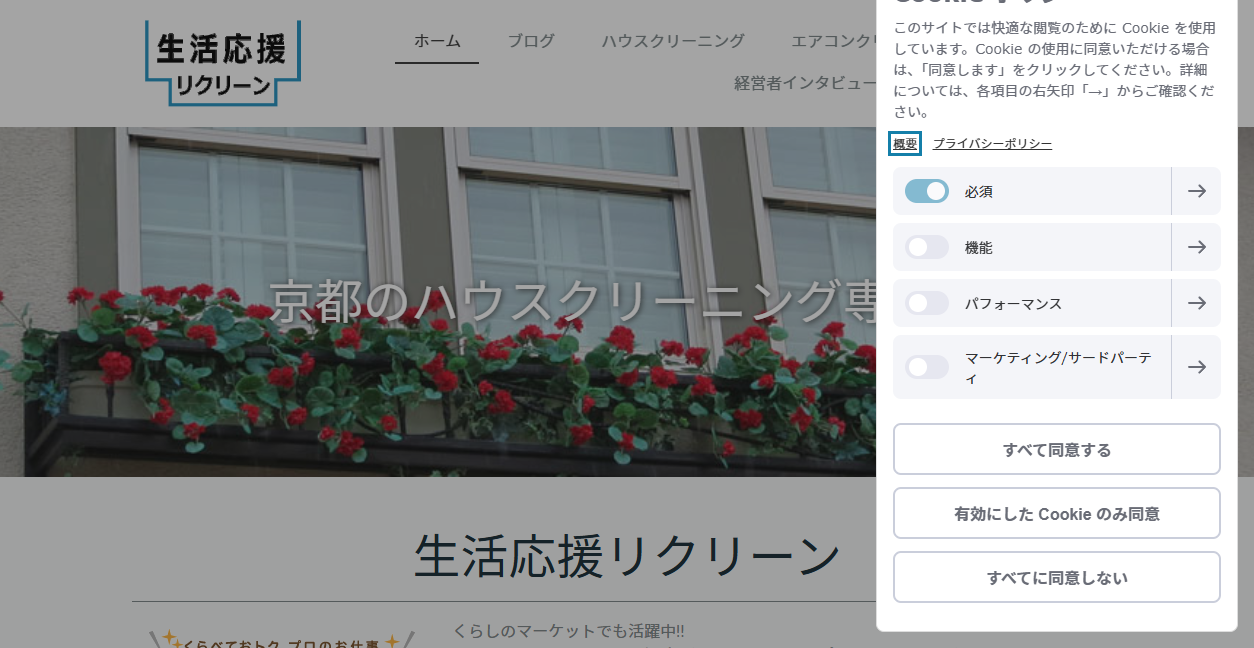Go to ハウスクリーニング menu item
This screenshot has height=648, width=1254.
tap(672, 42)
